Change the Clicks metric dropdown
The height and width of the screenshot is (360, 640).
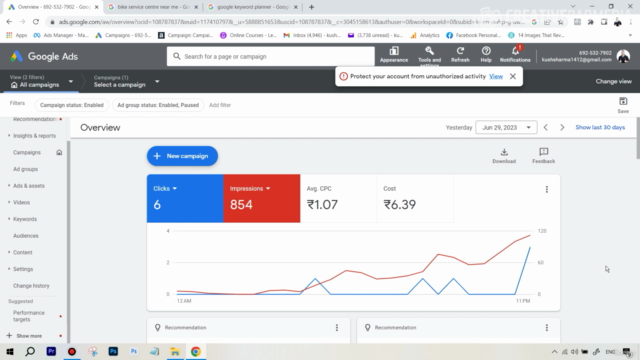point(165,189)
